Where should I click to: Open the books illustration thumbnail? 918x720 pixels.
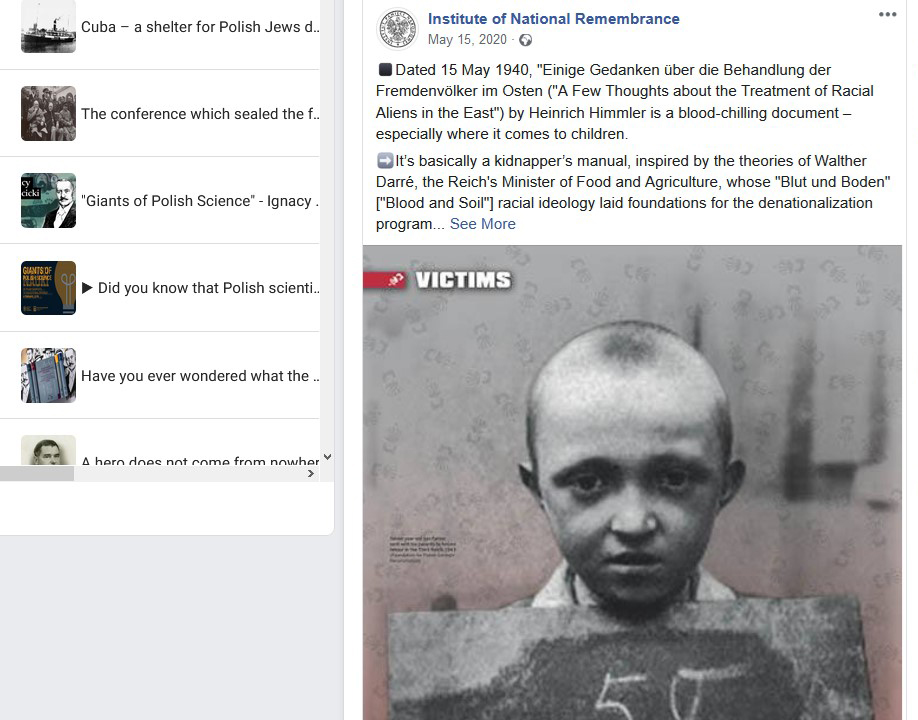point(49,375)
